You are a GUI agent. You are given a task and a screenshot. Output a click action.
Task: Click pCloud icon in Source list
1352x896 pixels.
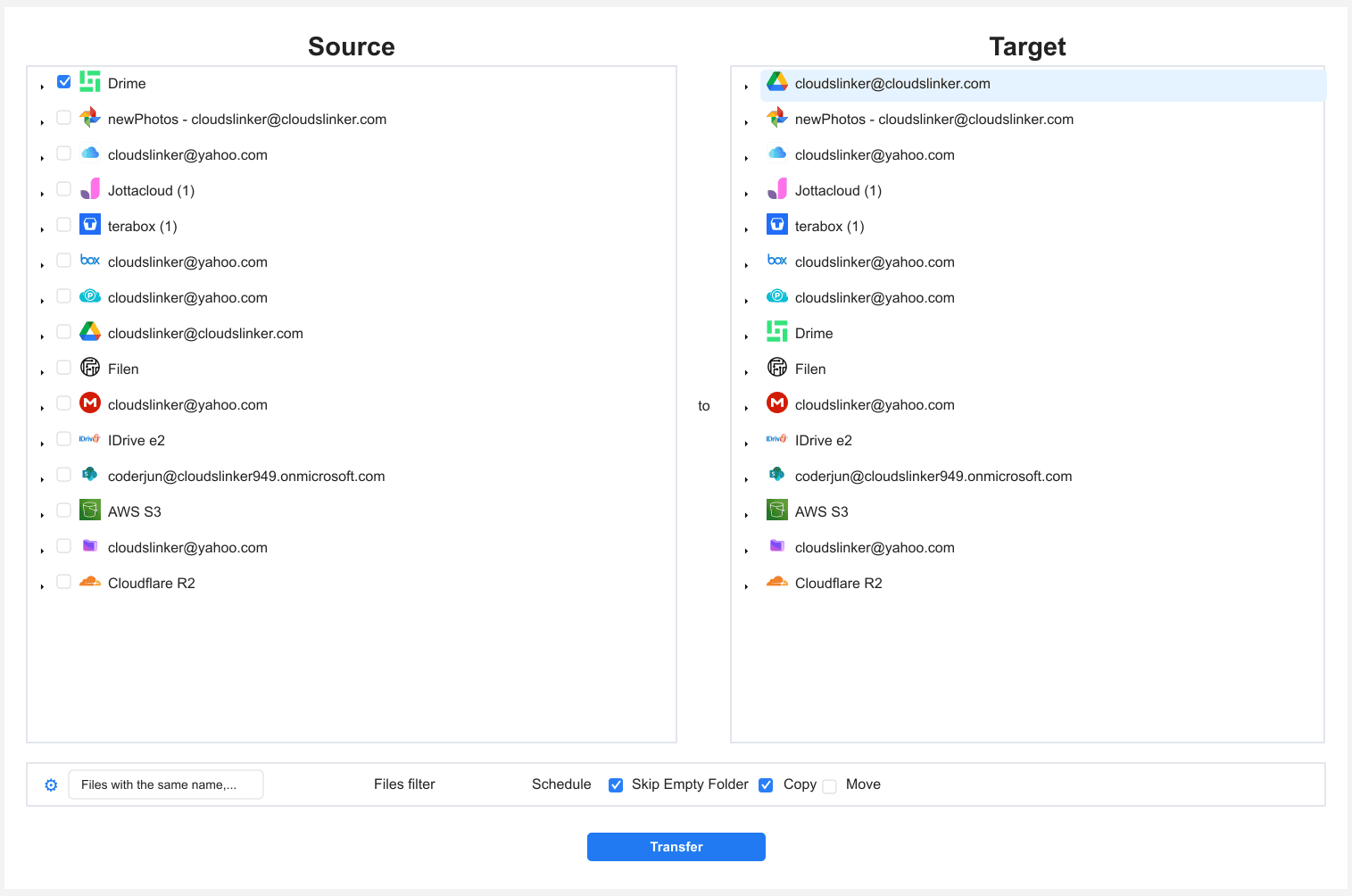coord(90,296)
